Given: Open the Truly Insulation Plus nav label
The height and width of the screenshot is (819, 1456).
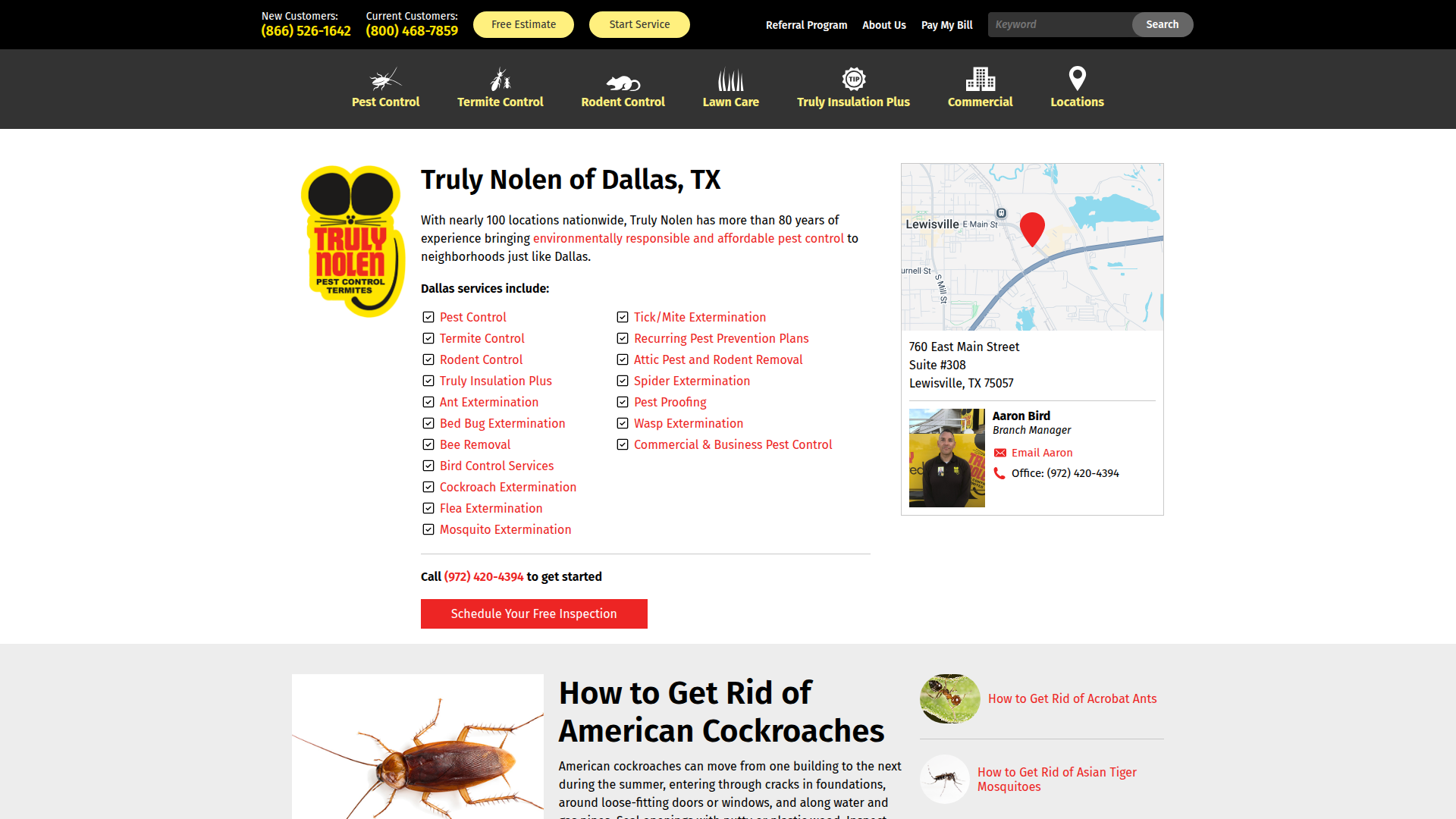Looking at the screenshot, I should click(853, 102).
